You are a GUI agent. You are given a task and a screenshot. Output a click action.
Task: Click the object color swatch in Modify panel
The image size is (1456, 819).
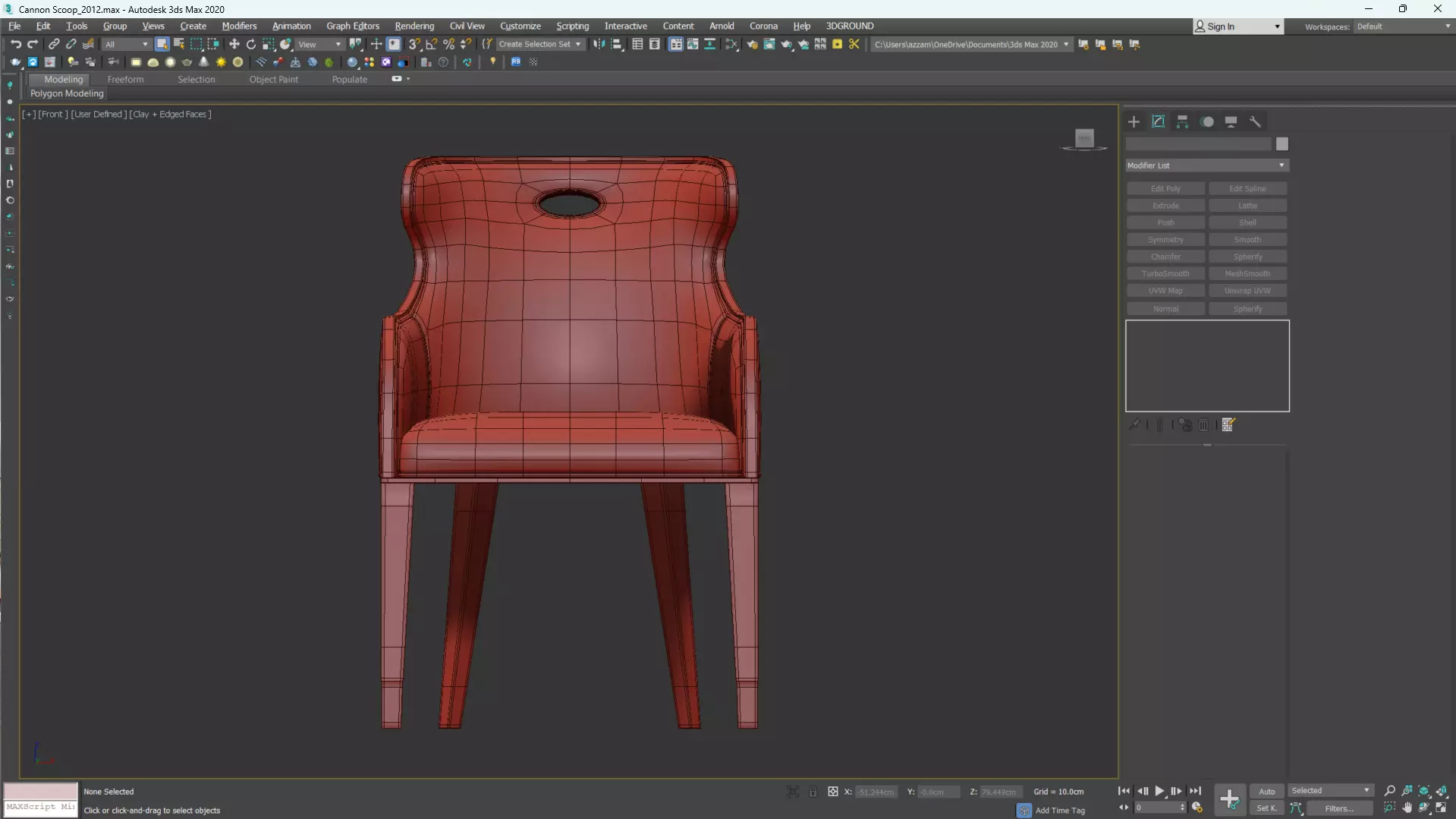click(x=1281, y=144)
